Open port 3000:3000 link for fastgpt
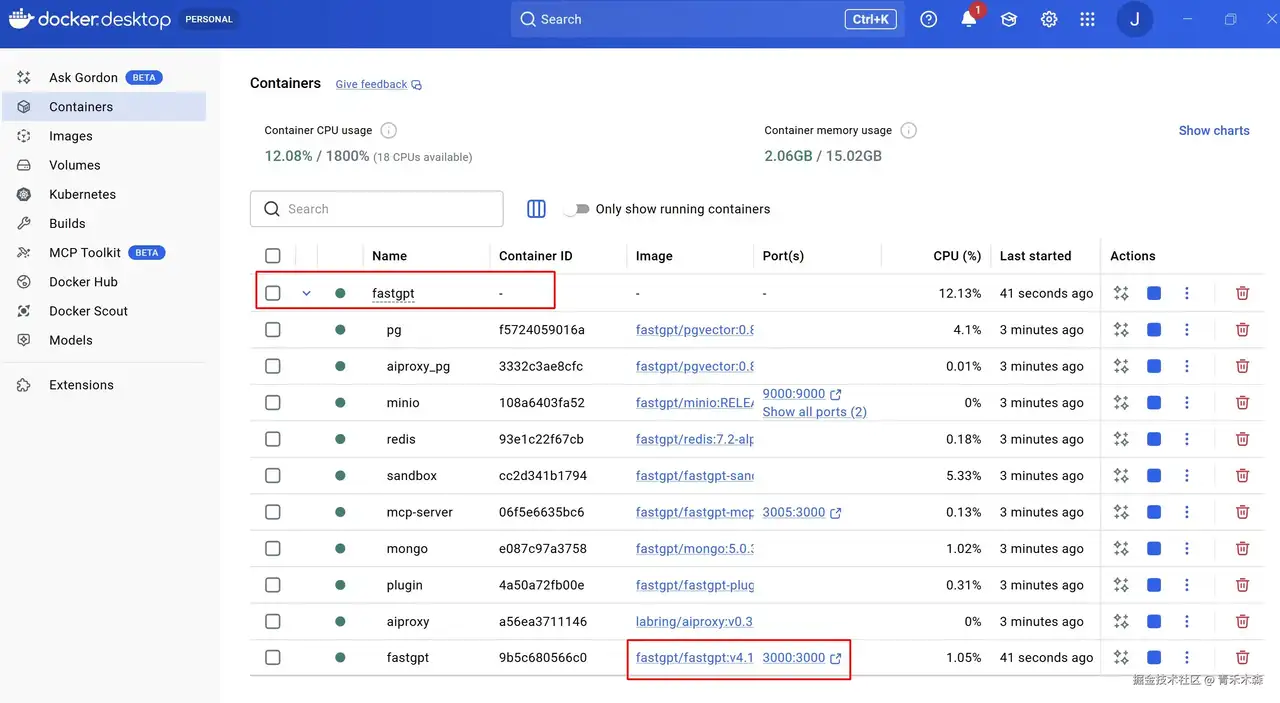This screenshot has width=1280, height=703. click(x=801, y=658)
